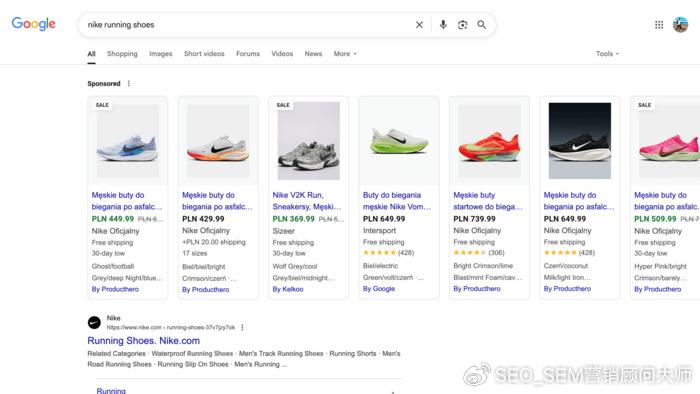The height and width of the screenshot is (394, 700).
Task: Click the By Kelkoo link
Action: [x=288, y=289]
